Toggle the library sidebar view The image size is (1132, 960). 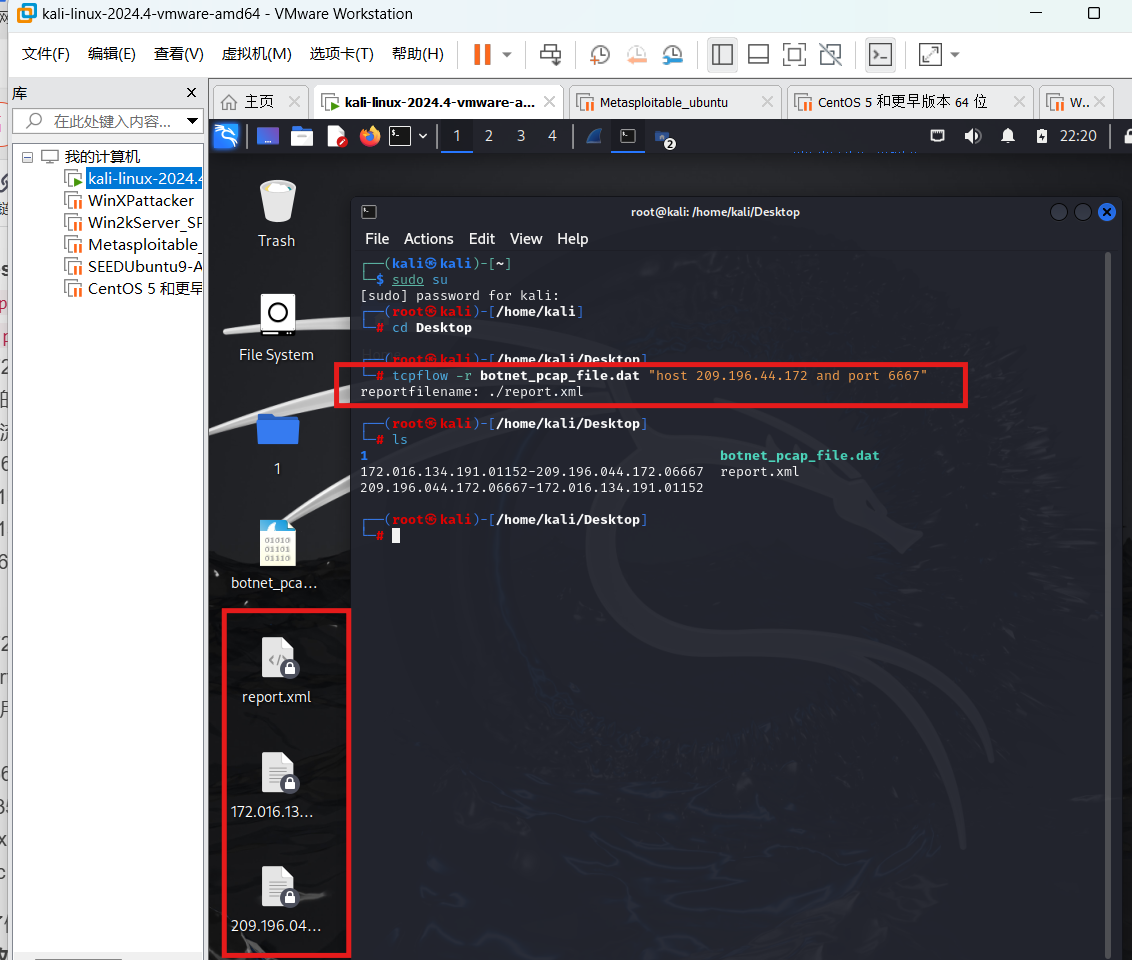pos(722,55)
